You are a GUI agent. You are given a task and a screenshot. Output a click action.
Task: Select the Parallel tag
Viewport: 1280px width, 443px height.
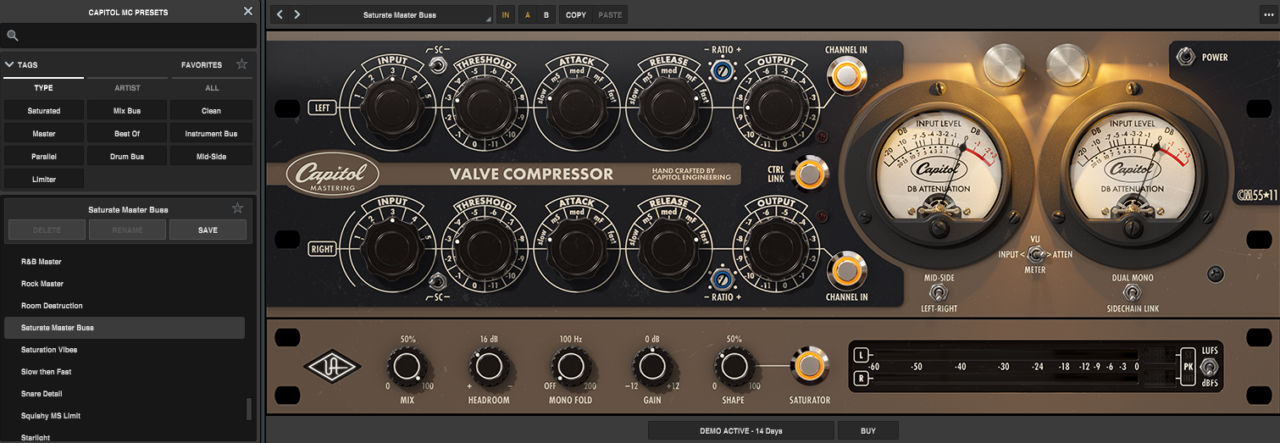(44, 156)
